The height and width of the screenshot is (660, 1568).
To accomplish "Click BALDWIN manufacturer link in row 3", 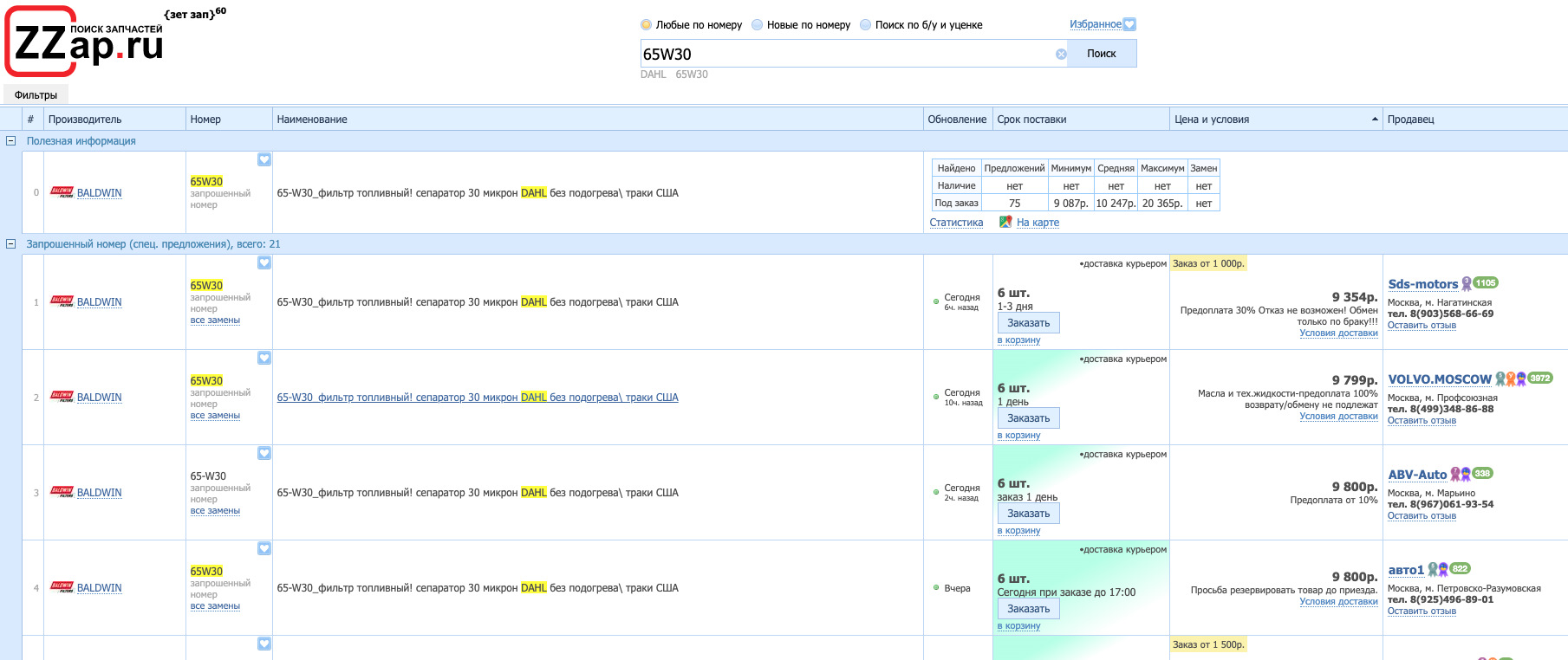I will [x=99, y=493].
